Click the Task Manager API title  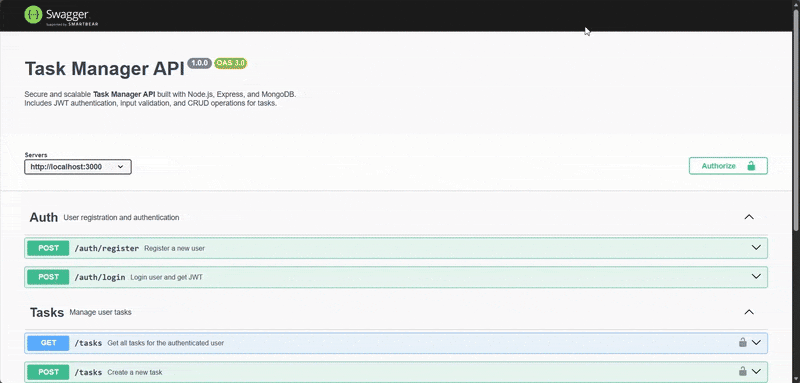click(x=105, y=69)
